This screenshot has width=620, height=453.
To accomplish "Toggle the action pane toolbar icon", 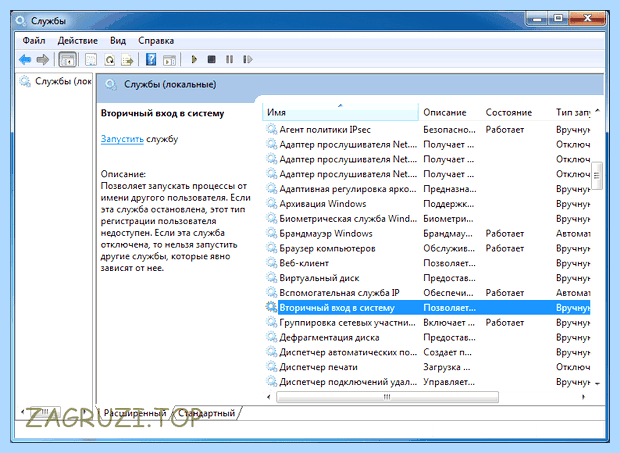I will (x=169, y=60).
